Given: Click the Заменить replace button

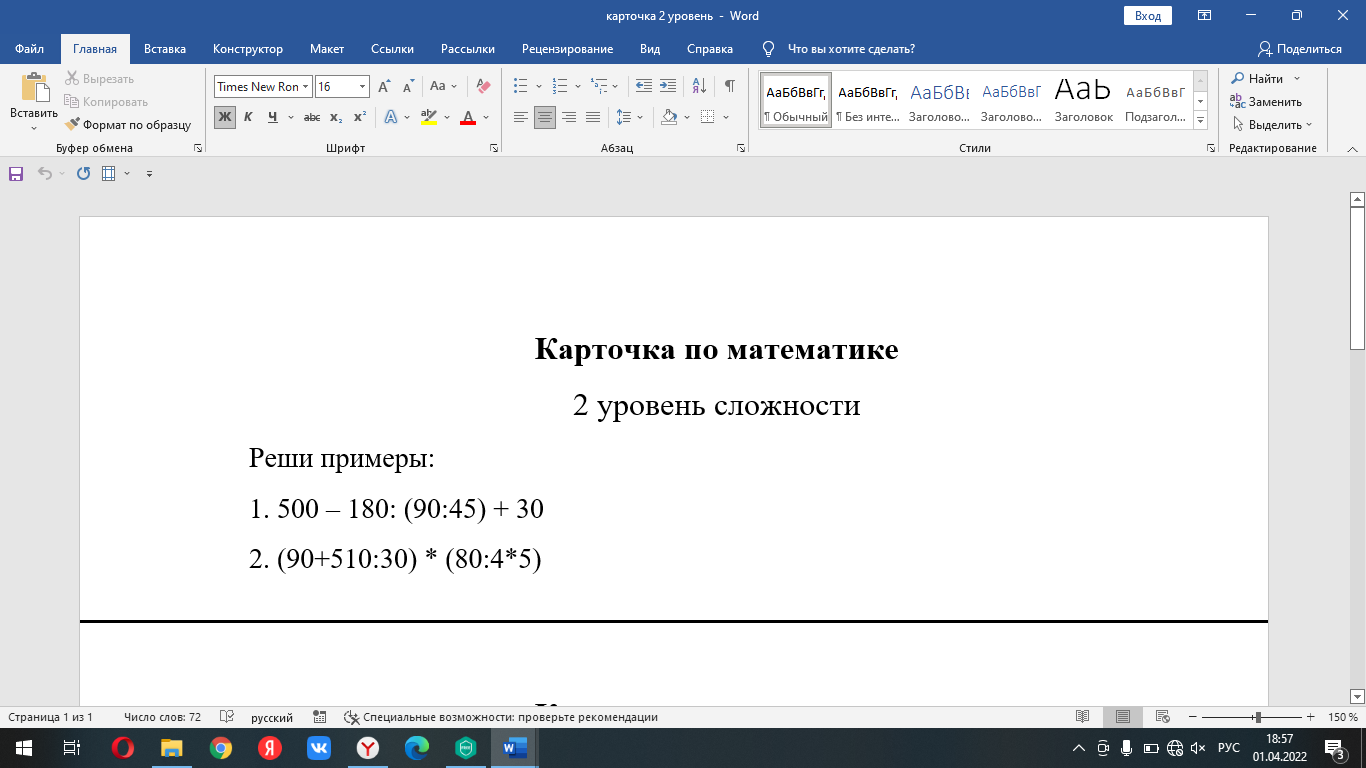Looking at the screenshot, I should [x=1266, y=101].
